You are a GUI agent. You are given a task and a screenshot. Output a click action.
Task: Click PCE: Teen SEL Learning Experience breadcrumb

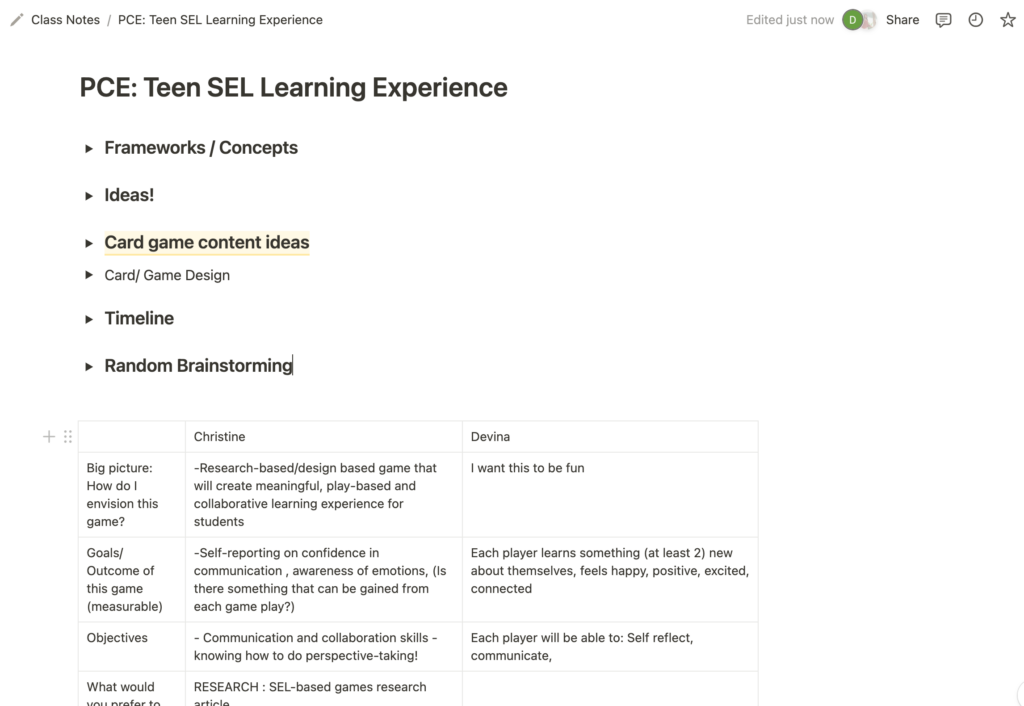[220, 20]
